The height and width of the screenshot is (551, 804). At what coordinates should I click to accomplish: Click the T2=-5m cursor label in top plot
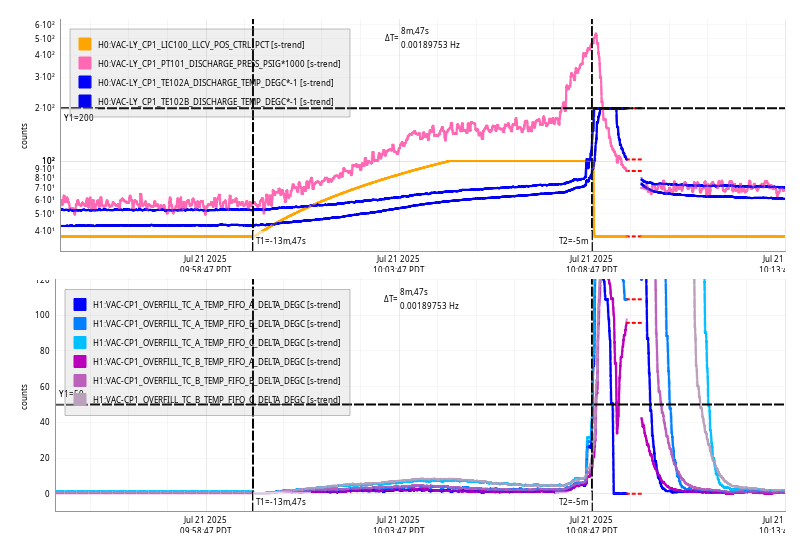pyautogui.click(x=573, y=240)
